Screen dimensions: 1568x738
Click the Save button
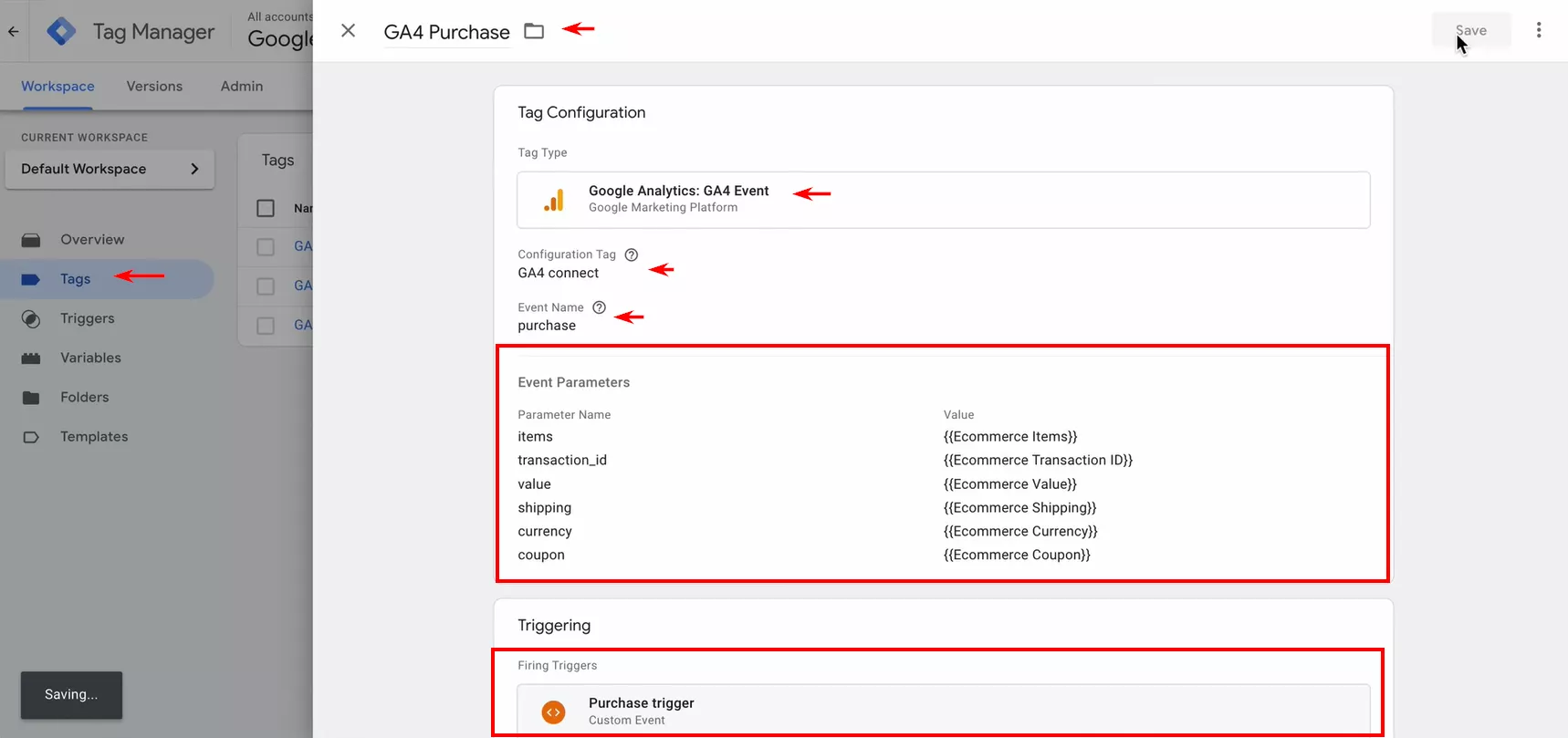click(1471, 30)
